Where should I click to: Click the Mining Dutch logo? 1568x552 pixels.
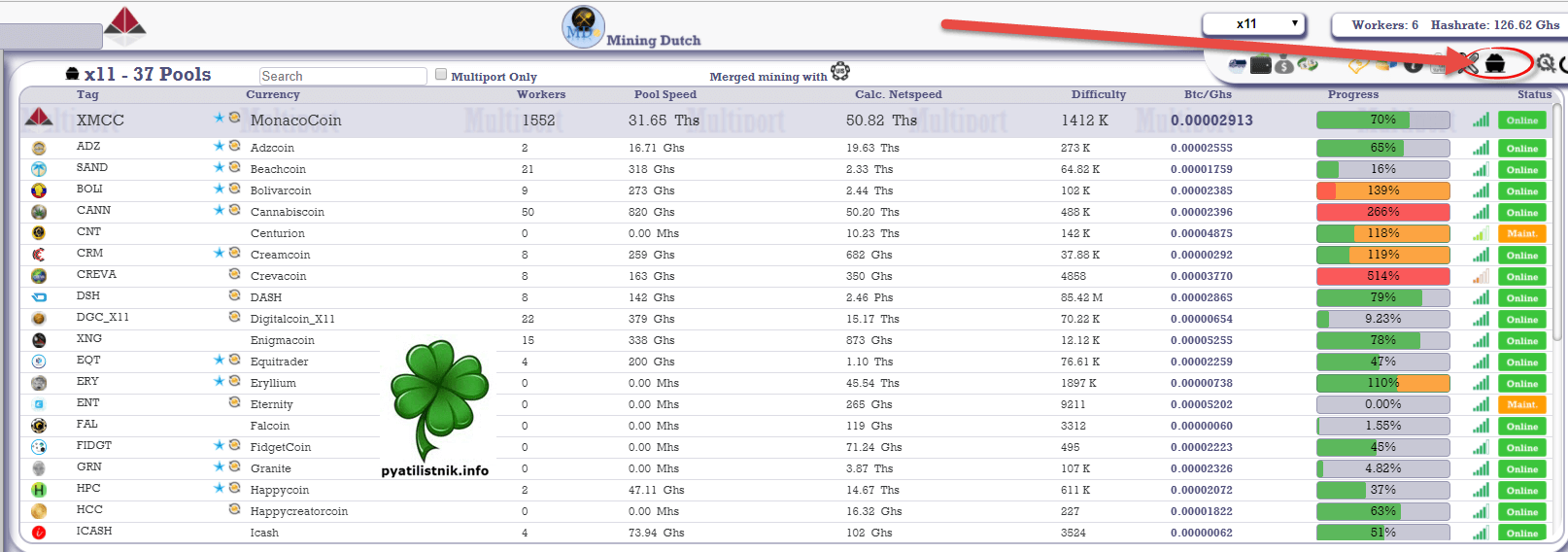coord(584,26)
